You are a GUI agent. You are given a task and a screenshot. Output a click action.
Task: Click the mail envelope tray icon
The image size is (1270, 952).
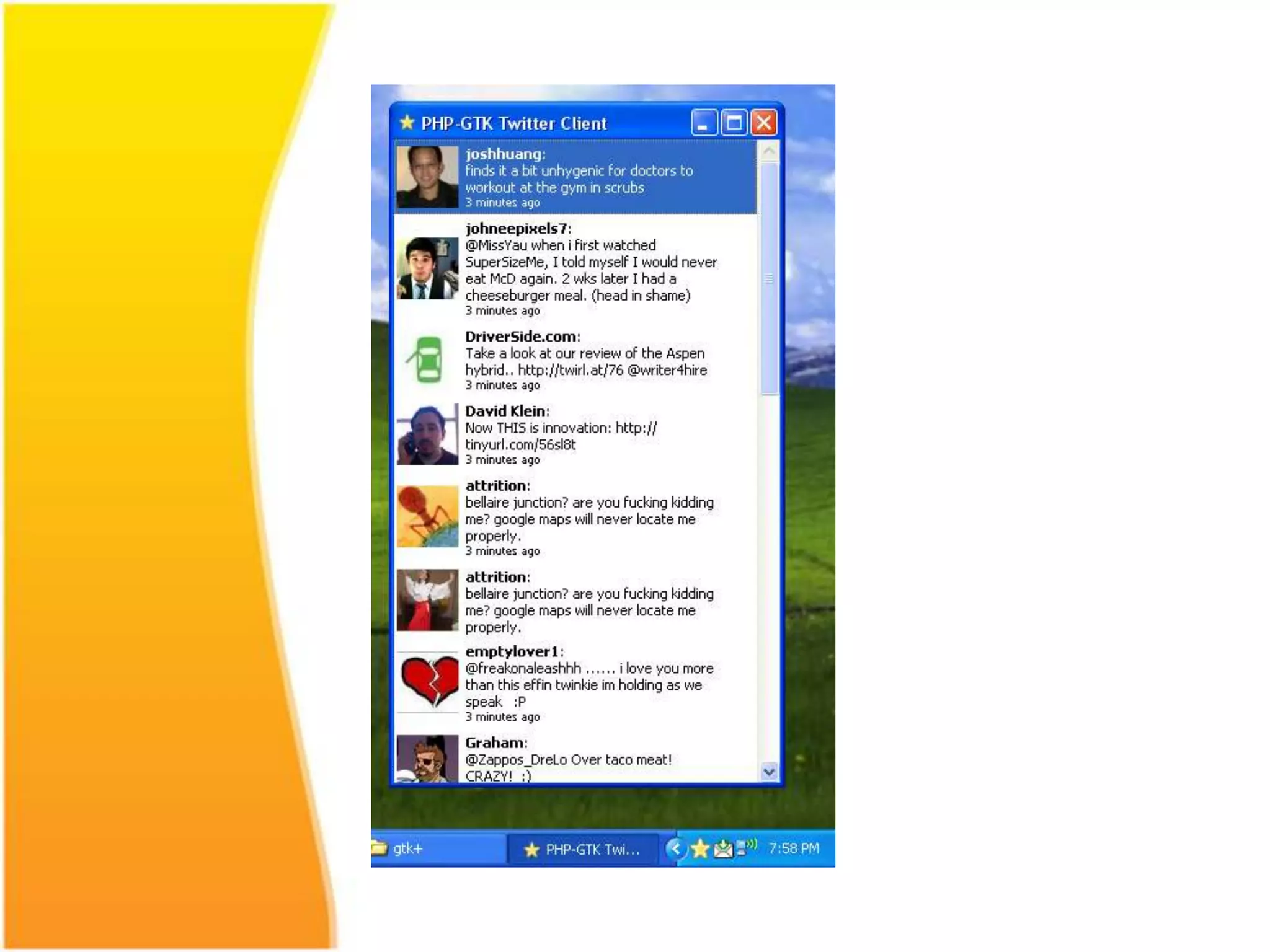(x=722, y=848)
